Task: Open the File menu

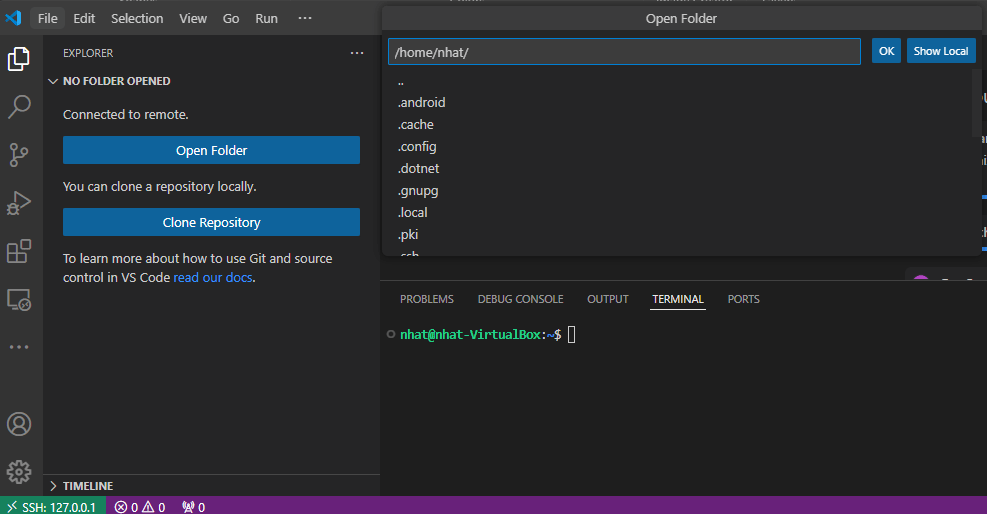Action: tap(47, 18)
